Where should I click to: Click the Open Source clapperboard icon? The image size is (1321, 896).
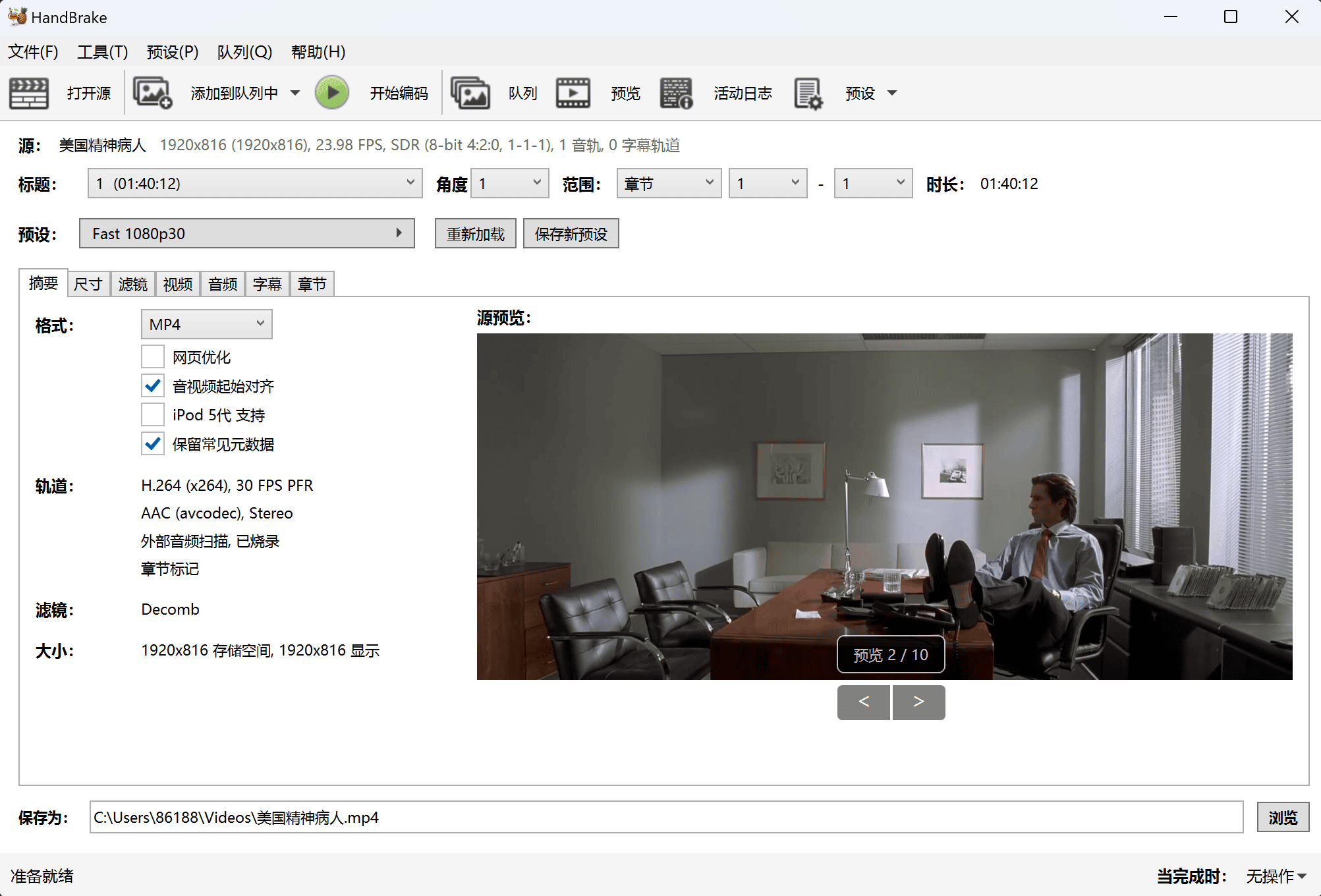tap(28, 93)
